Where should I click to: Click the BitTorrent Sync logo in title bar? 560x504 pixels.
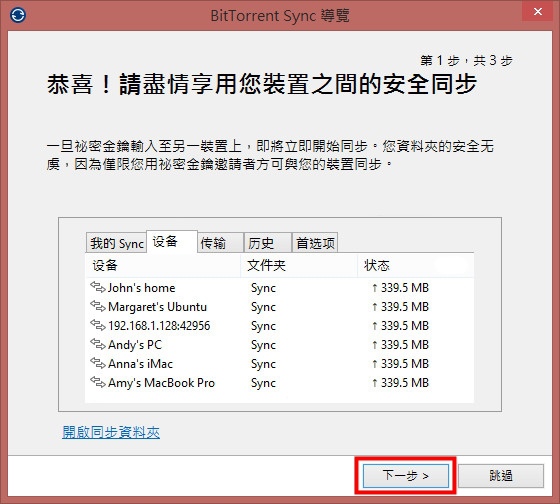click(x=18, y=15)
